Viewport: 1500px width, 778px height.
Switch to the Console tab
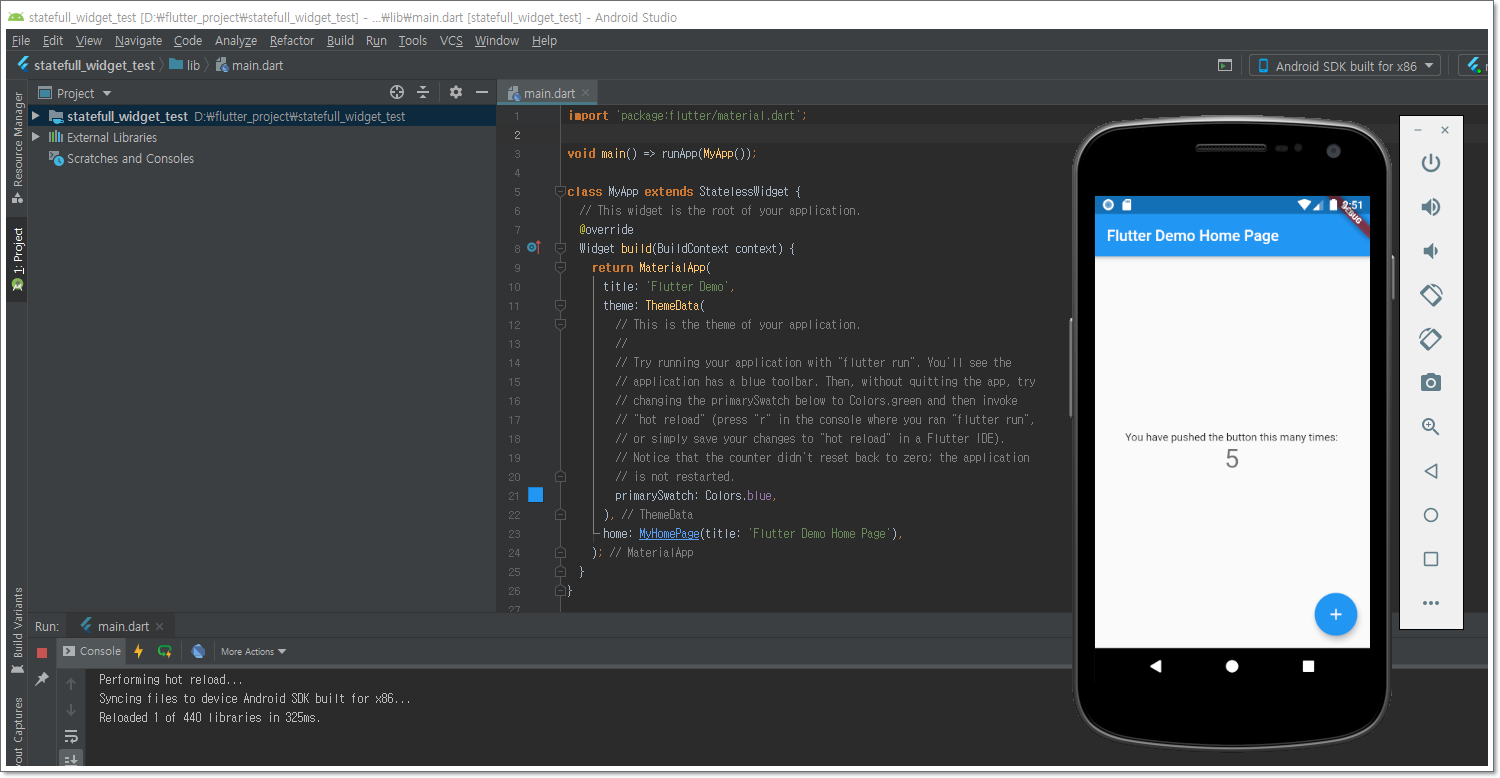pyautogui.click(x=91, y=651)
